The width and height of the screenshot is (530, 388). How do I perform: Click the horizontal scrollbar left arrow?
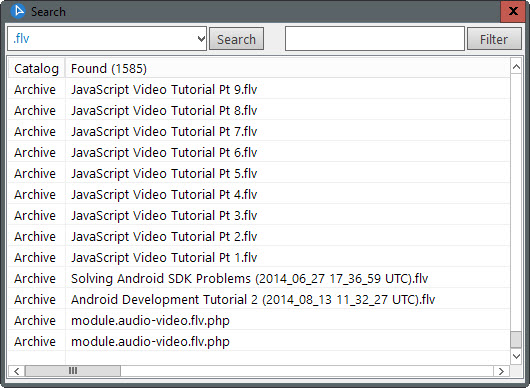coord(16,371)
